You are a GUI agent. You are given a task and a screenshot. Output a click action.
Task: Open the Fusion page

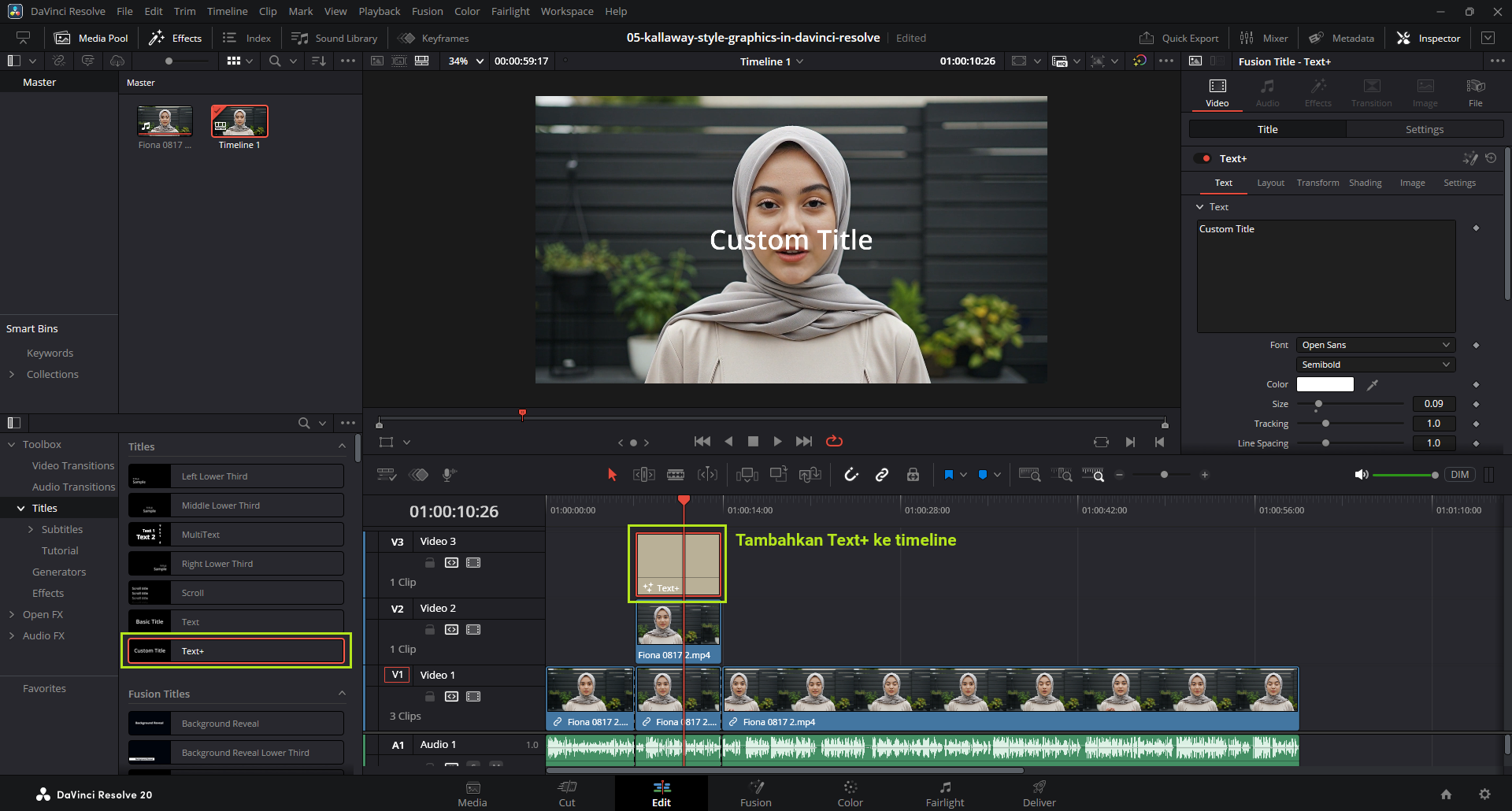click(755, 793)
